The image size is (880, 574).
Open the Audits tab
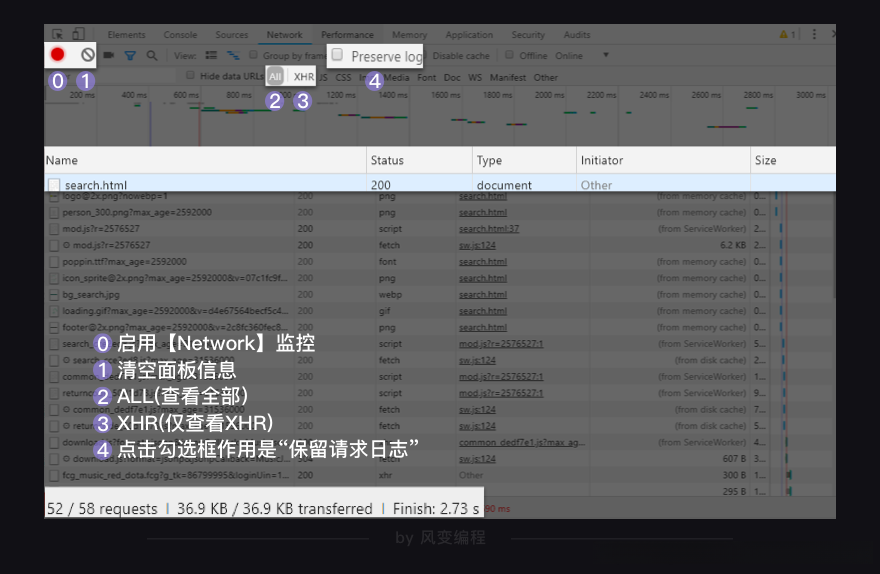577,35
